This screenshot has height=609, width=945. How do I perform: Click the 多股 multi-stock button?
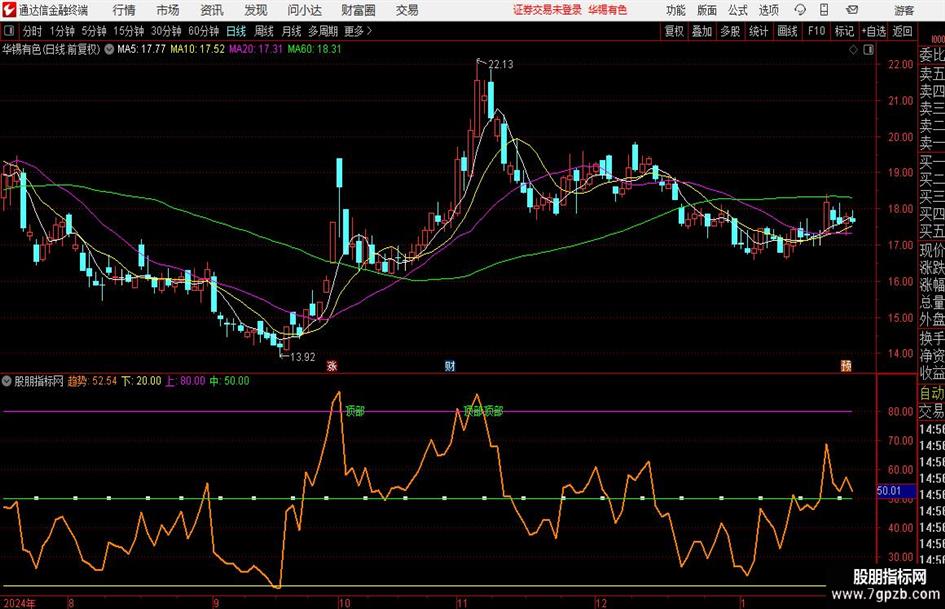[730, 31]
